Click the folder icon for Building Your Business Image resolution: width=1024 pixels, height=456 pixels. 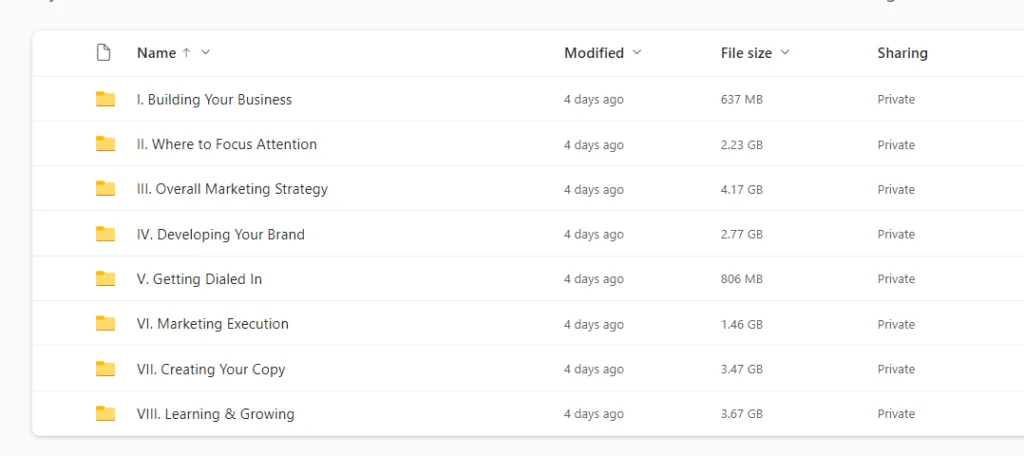(105, 99)
